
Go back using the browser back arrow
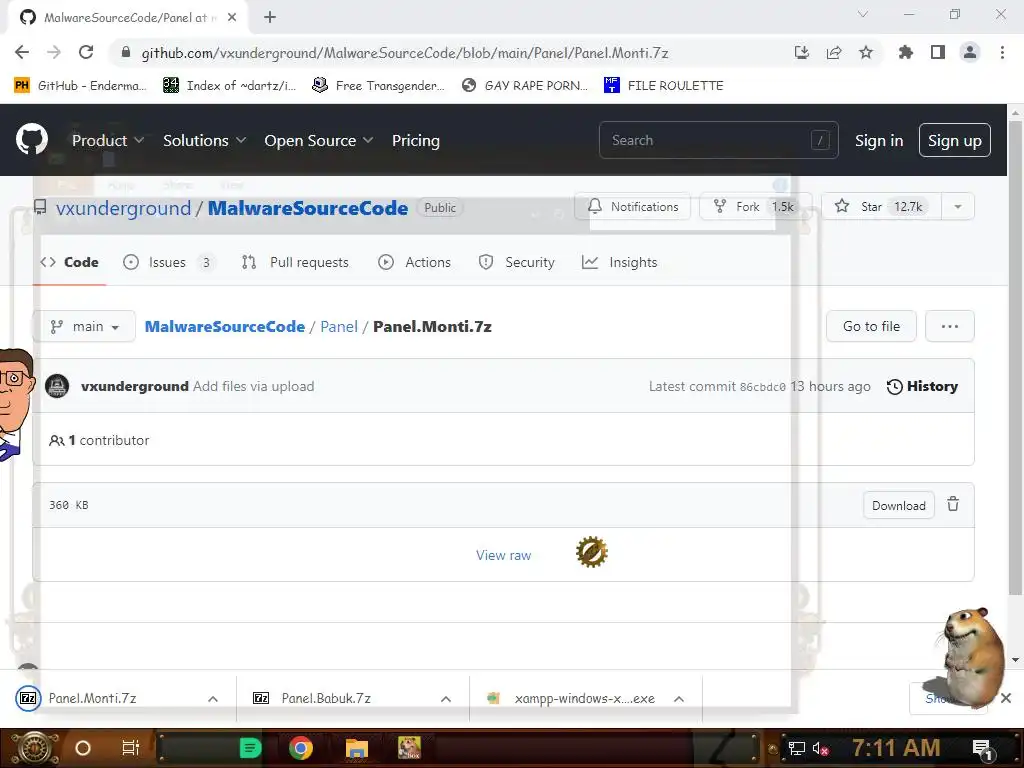(22, 53)
